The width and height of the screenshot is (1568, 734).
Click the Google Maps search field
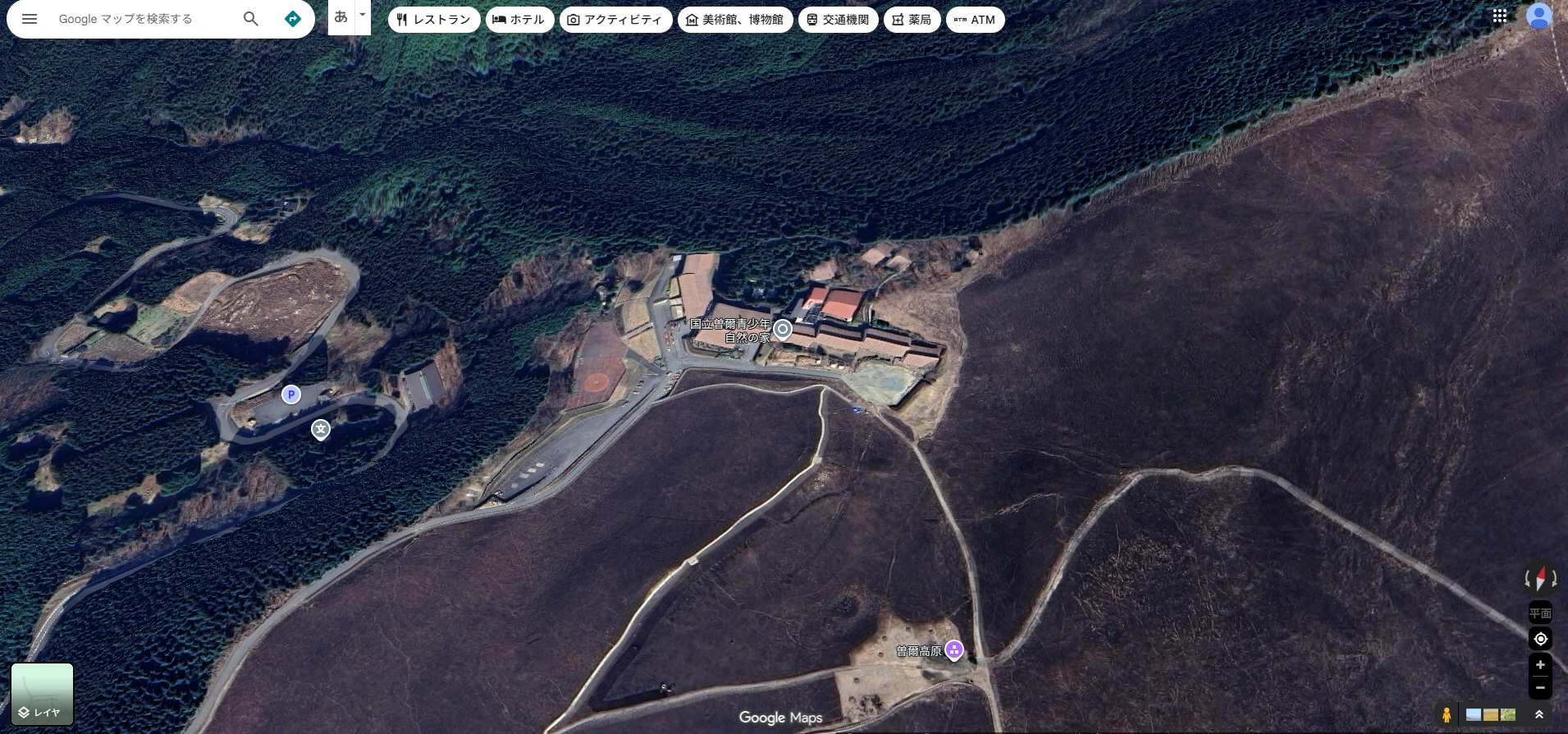[144, 19]
